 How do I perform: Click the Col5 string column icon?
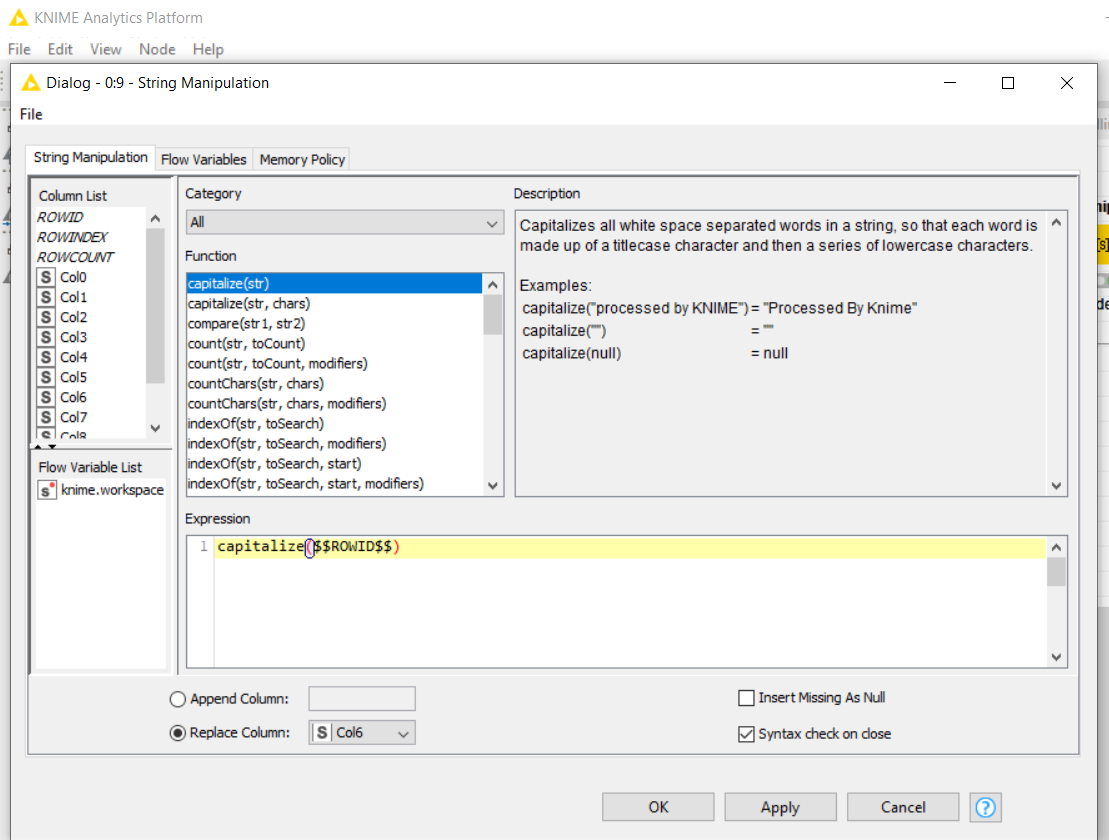point(46,377)
